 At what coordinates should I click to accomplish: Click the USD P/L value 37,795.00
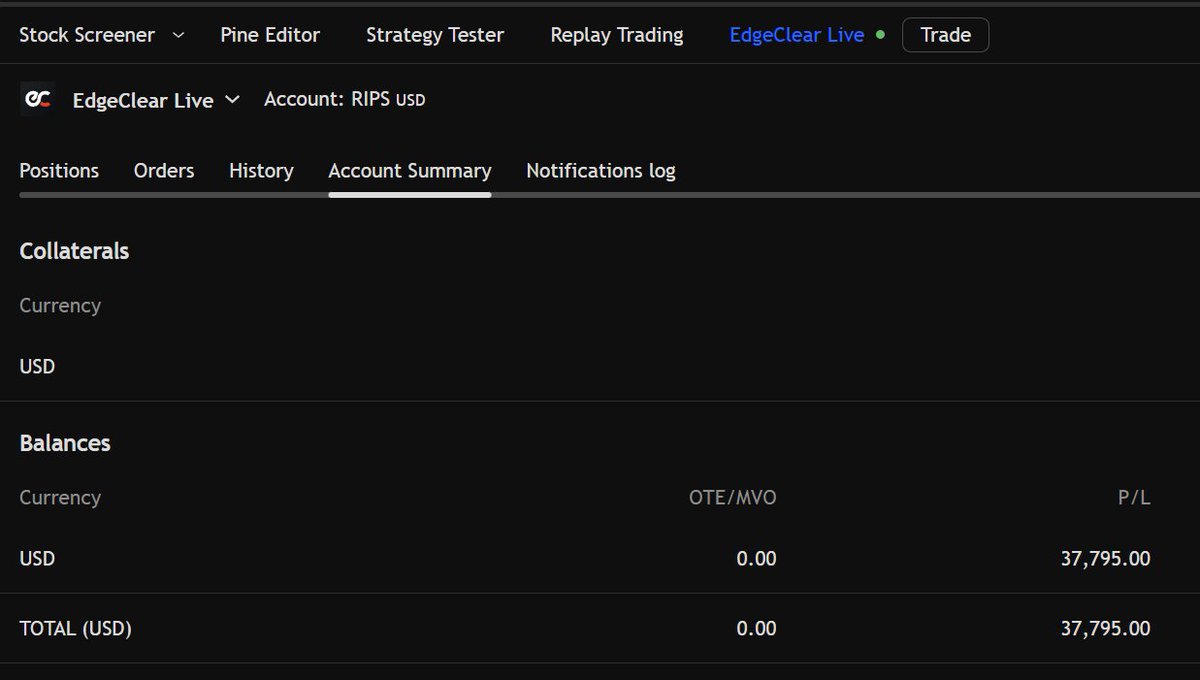tap(1105, 559)
